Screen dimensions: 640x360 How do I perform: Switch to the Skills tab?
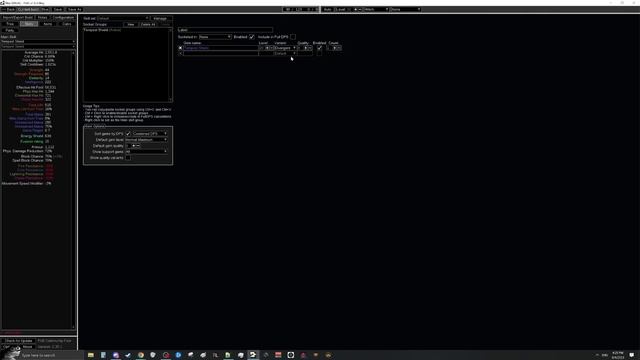tap(29, 24)
